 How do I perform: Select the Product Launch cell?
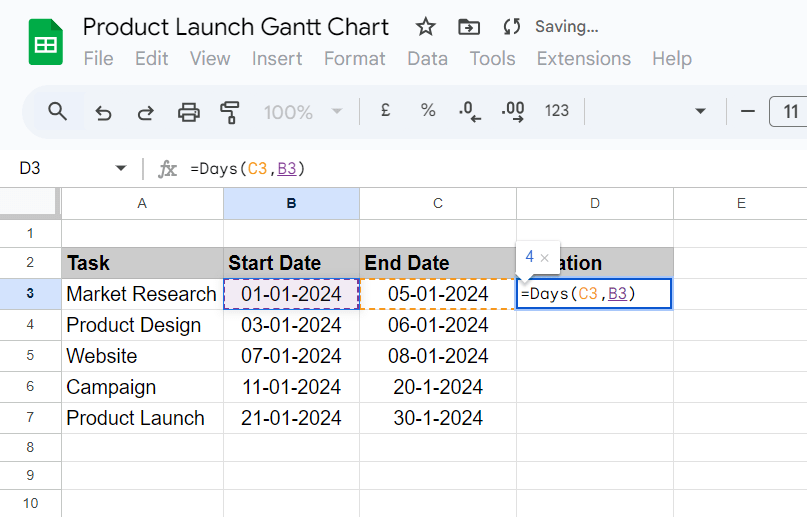[x=143, y=418]
